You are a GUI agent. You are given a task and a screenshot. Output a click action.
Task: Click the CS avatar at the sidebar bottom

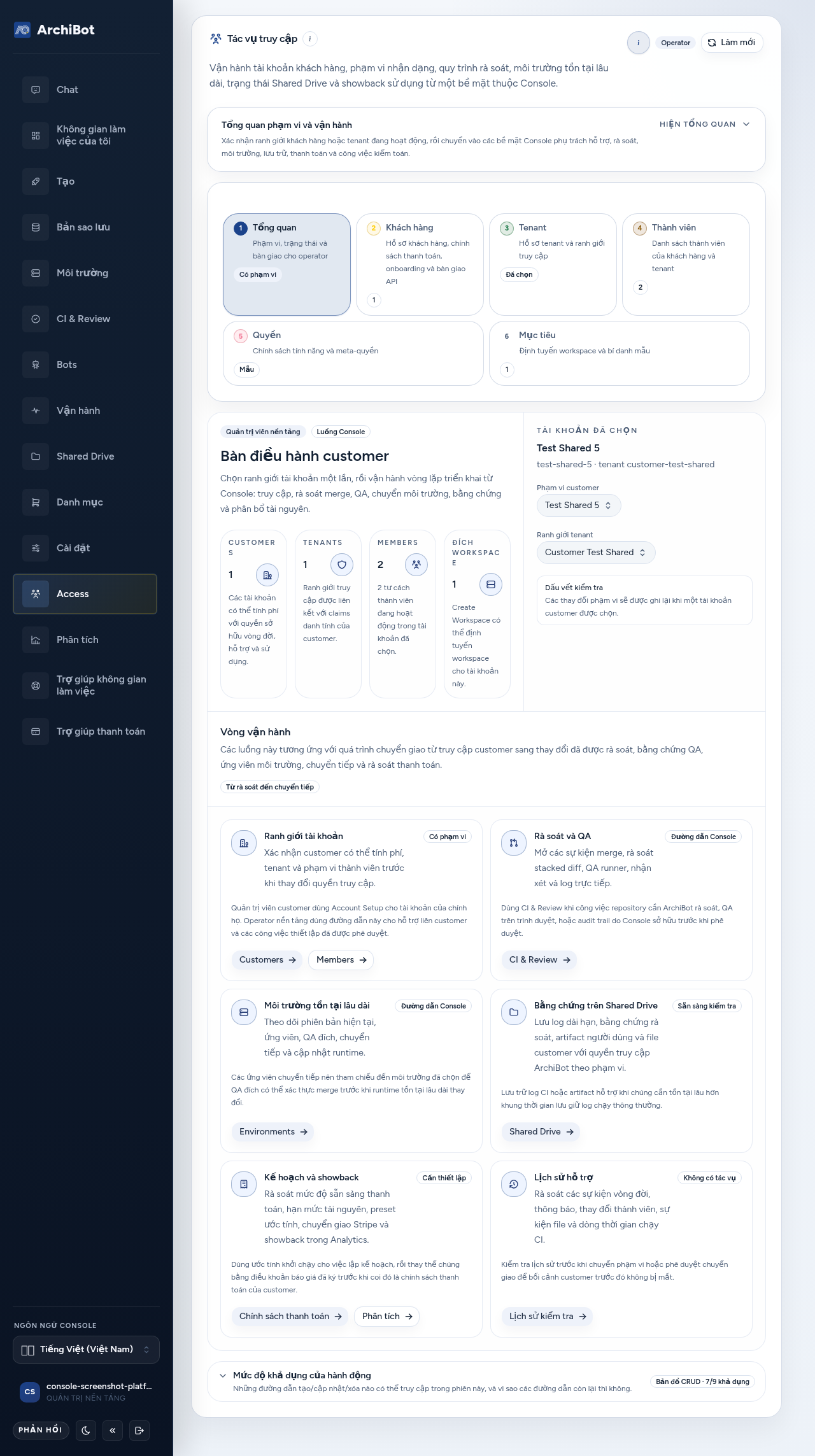30,1392
